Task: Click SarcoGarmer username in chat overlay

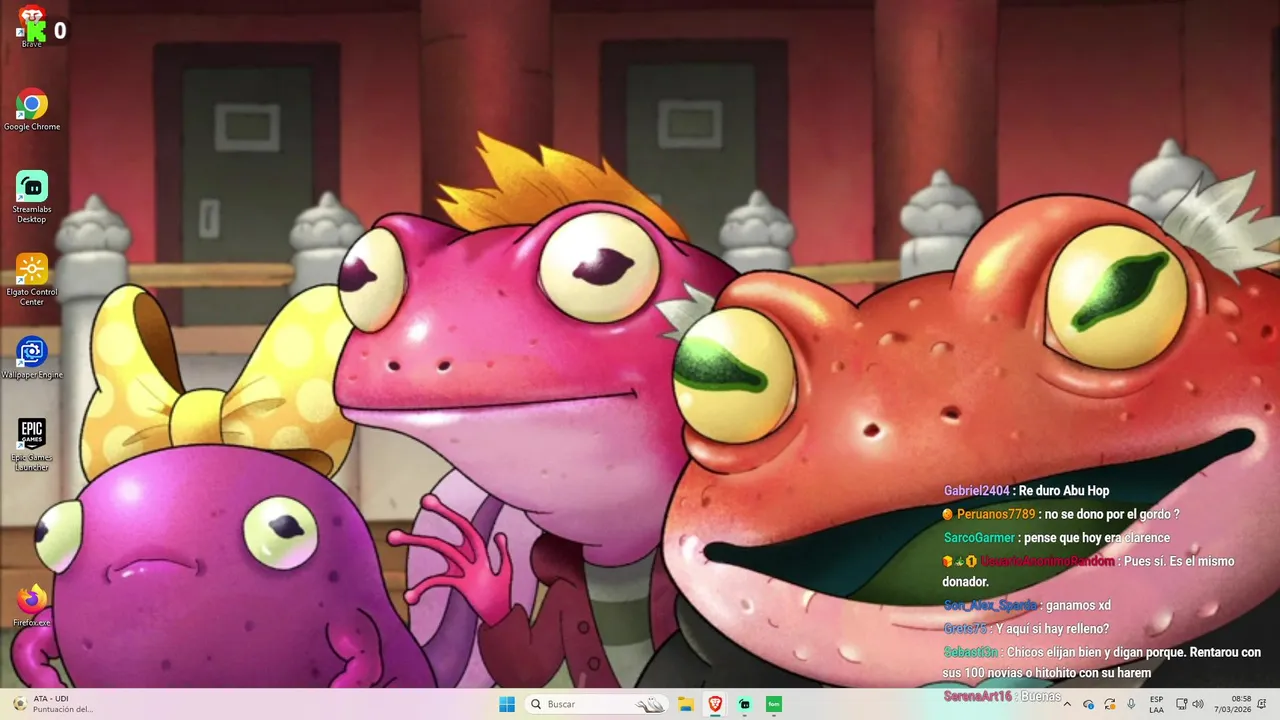Action: click(x=979, y=538)
